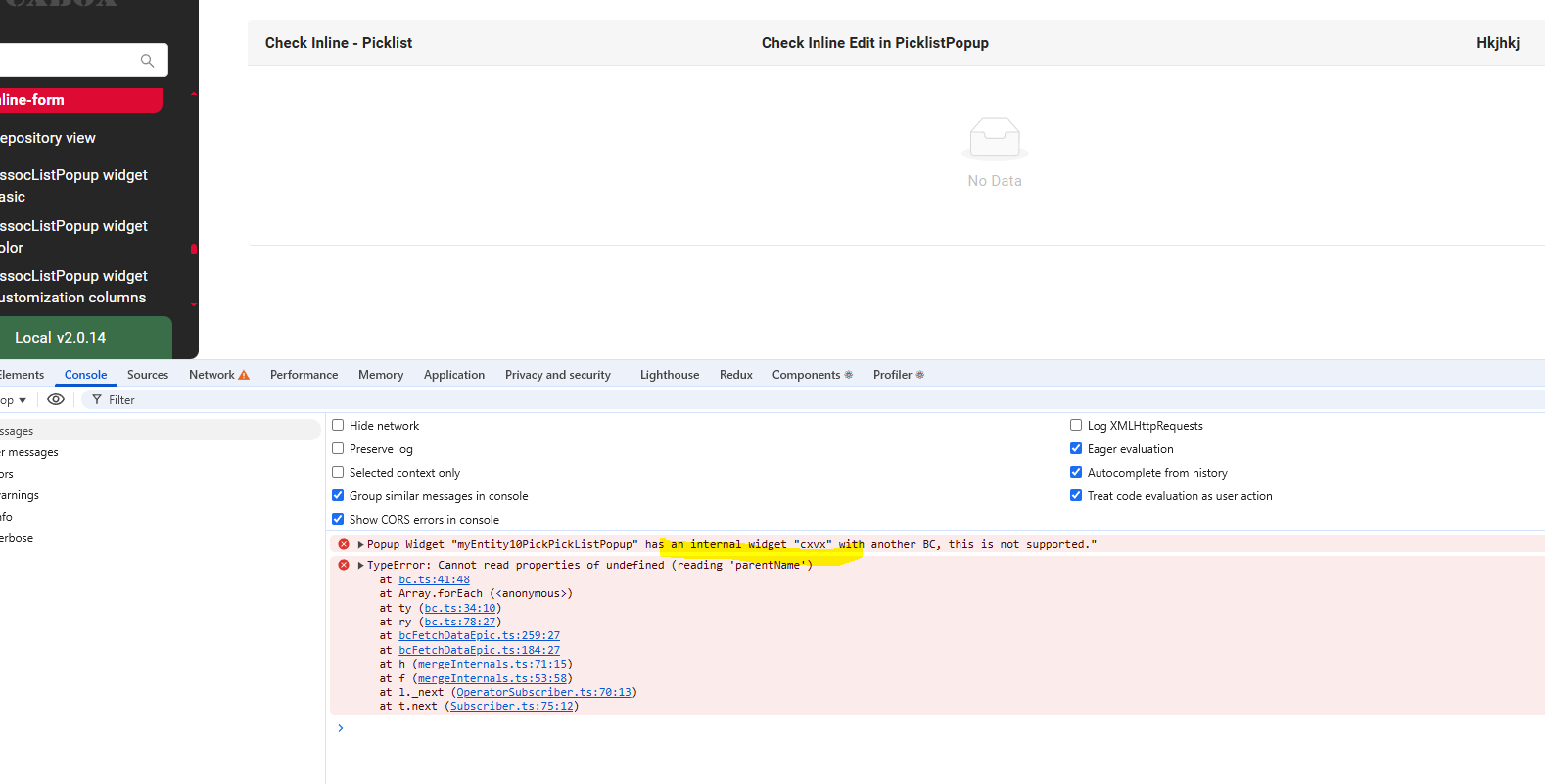Click the red error icon beside TypeError message

[344, 565]
